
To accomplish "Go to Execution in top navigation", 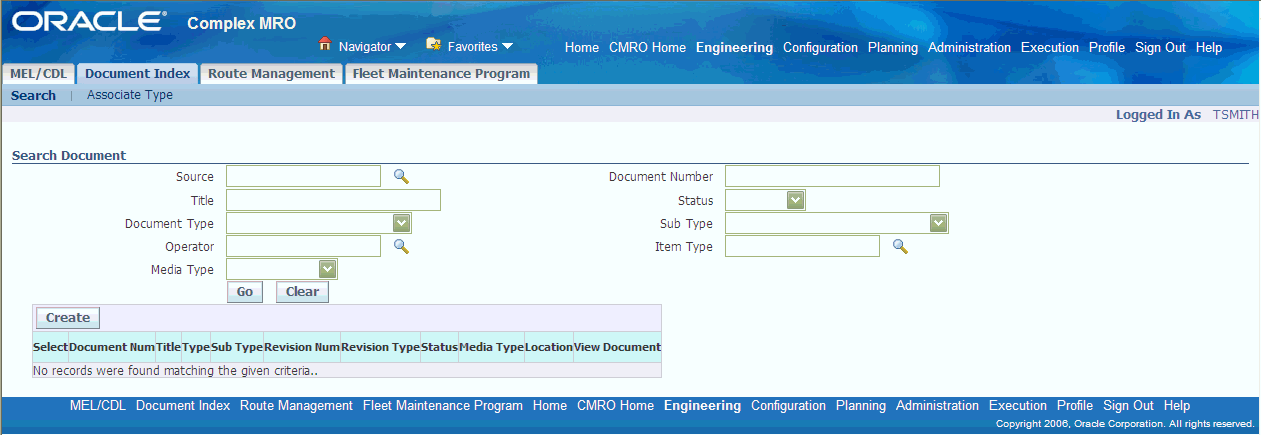I will coord(1050,48).
